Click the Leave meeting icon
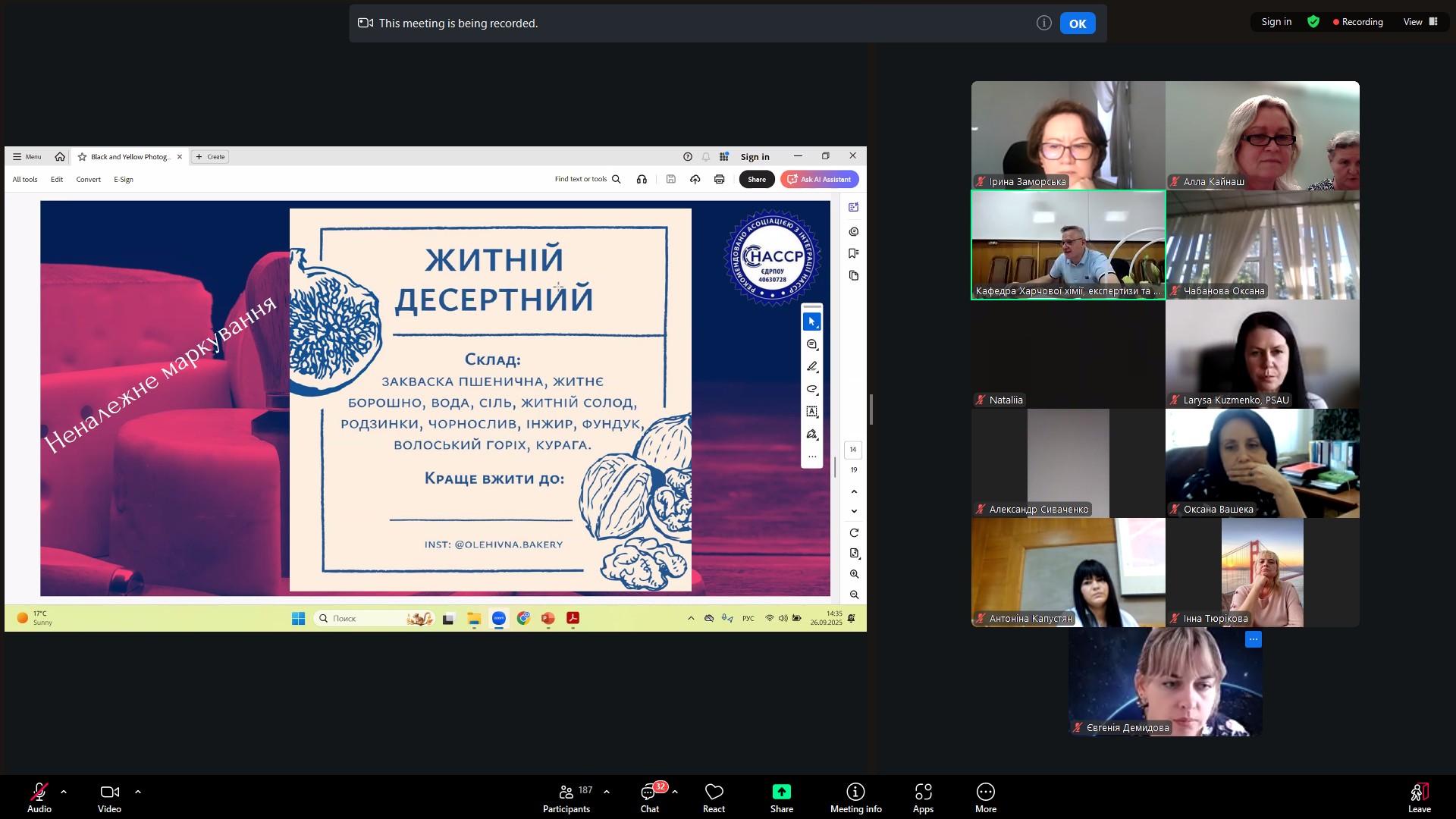This screenshot has height=819, width=1456. 1419,792
